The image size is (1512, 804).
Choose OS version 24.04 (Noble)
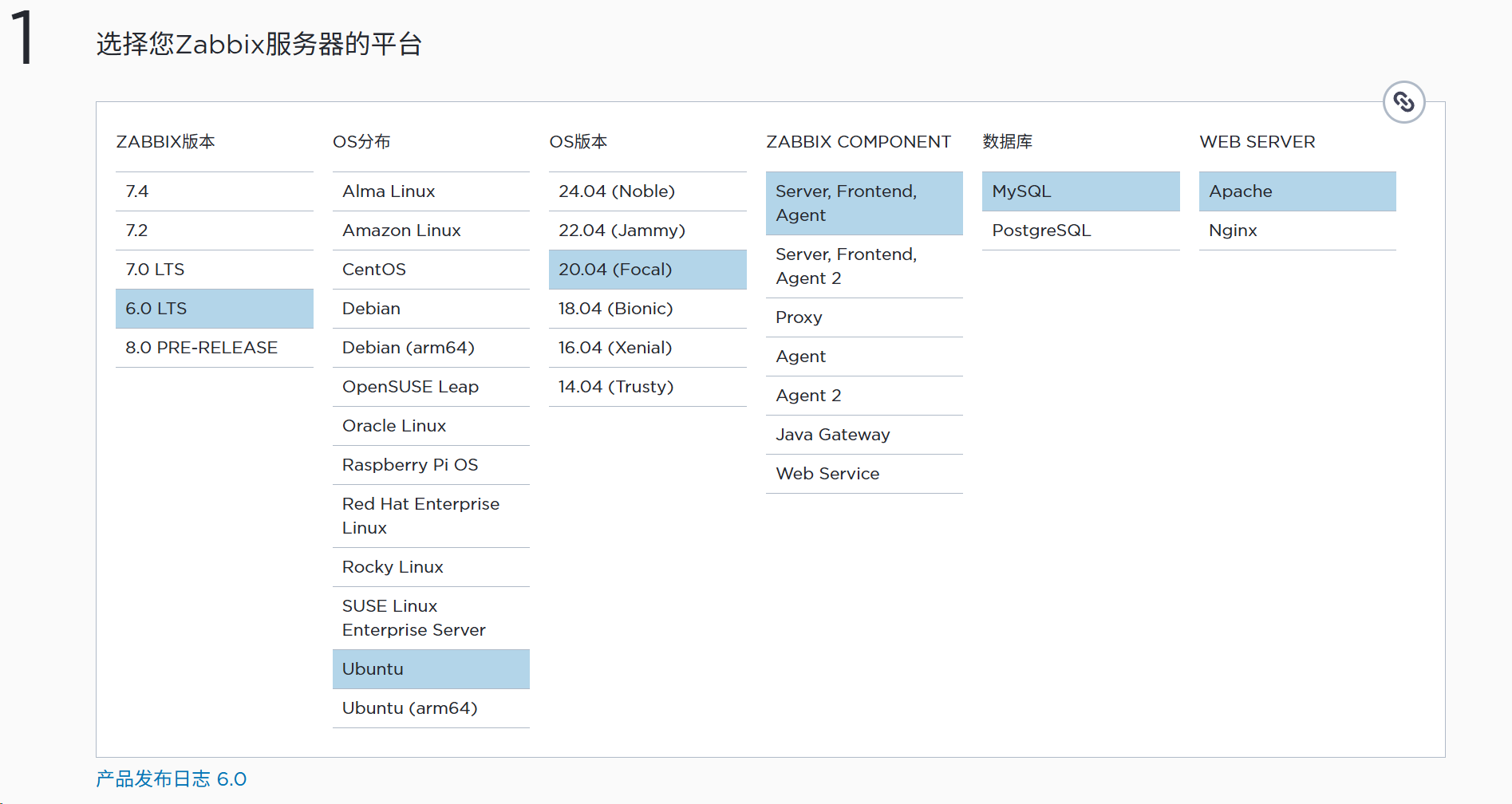click(647, 191)
